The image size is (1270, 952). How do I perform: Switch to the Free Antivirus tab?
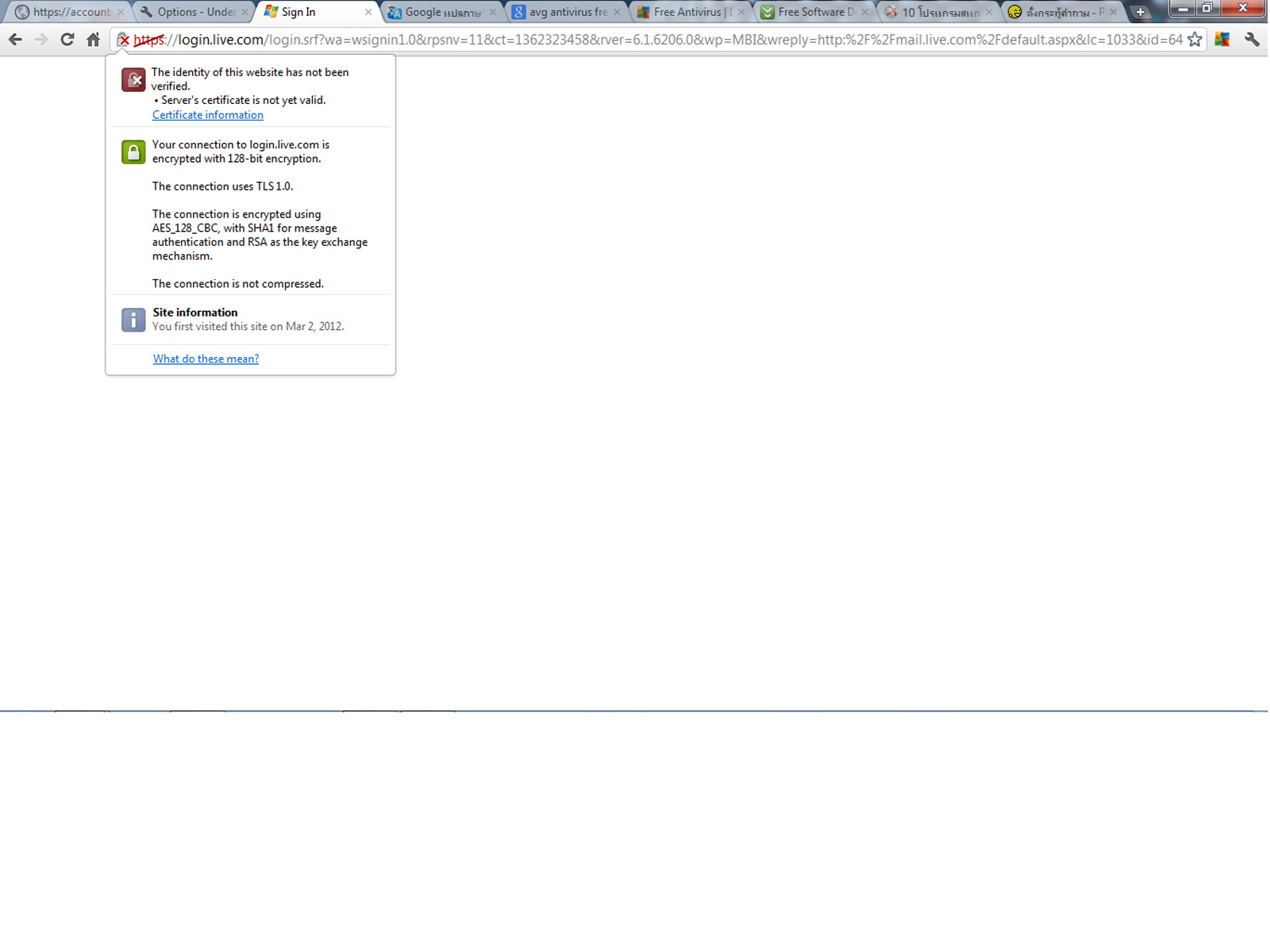click(x=691, y=12)
